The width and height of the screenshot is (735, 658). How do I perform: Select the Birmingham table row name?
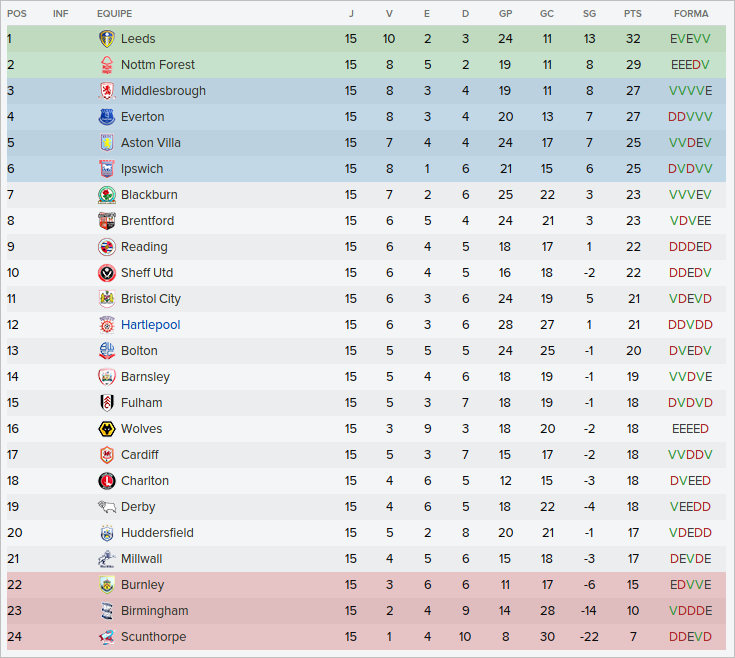[154, 611]
